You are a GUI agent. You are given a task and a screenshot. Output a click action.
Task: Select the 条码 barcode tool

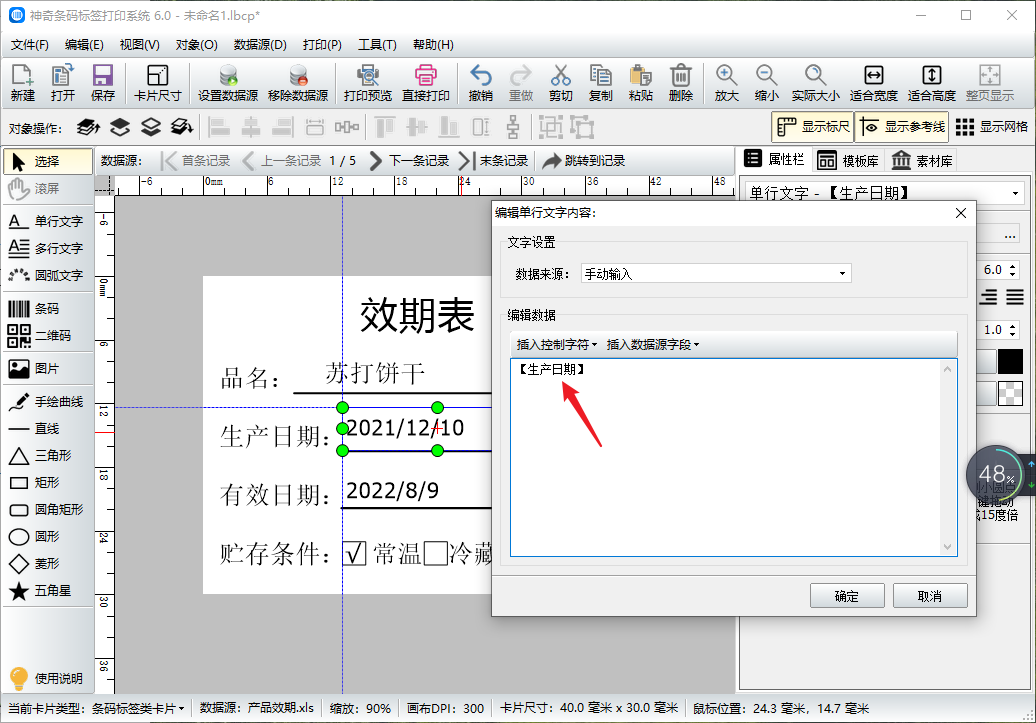point(48,309)
